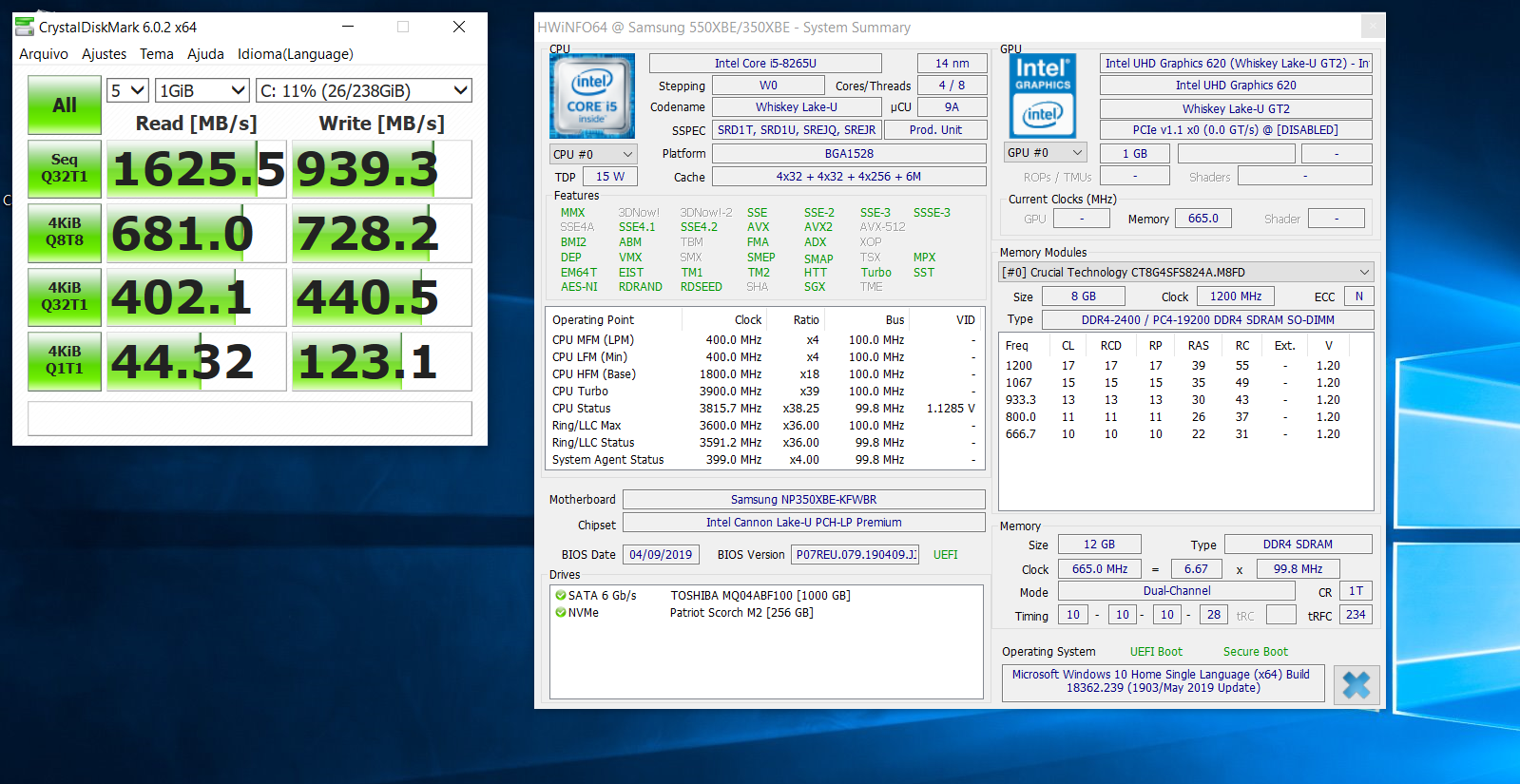Click the 4KiB Q32T1 read result 402.1

click(x=197, y=296)
